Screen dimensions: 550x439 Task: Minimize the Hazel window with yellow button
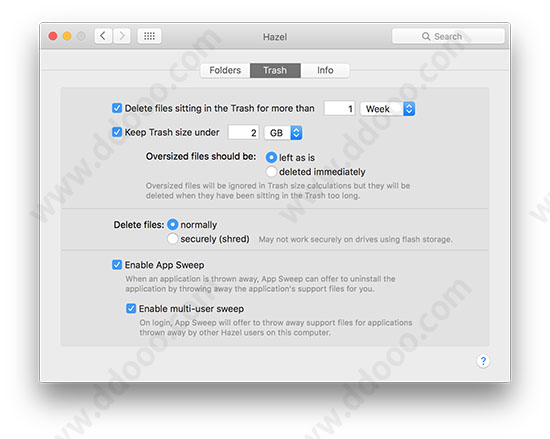coord(67,36)
